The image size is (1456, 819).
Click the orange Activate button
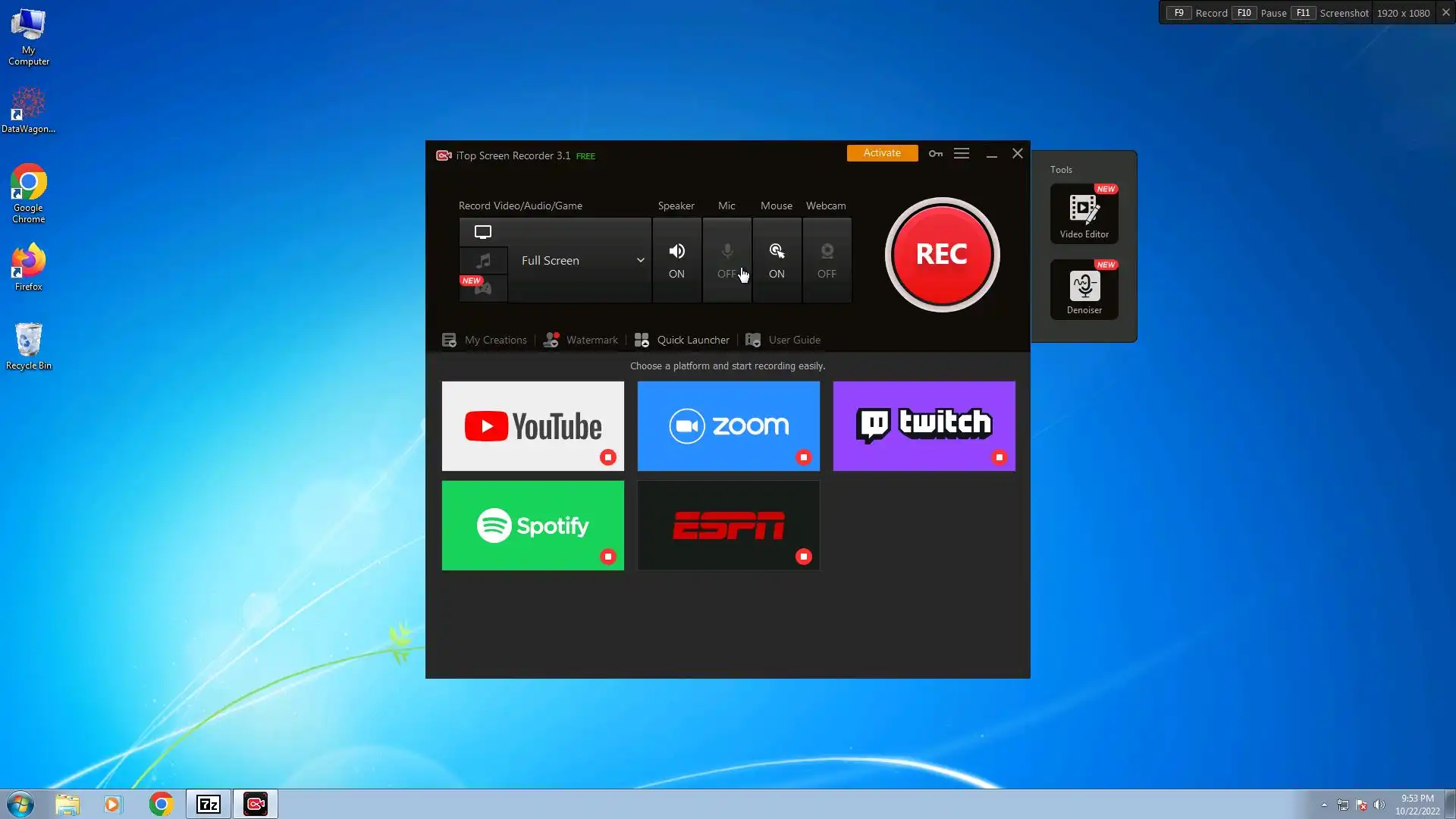pos(882,153)
